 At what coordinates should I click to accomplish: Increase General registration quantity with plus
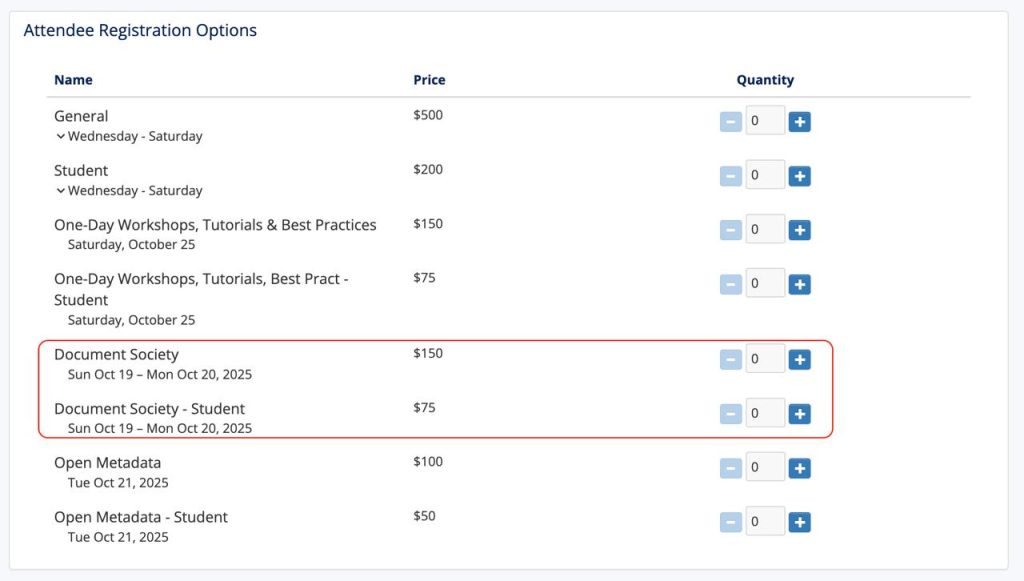click(799, 121)
